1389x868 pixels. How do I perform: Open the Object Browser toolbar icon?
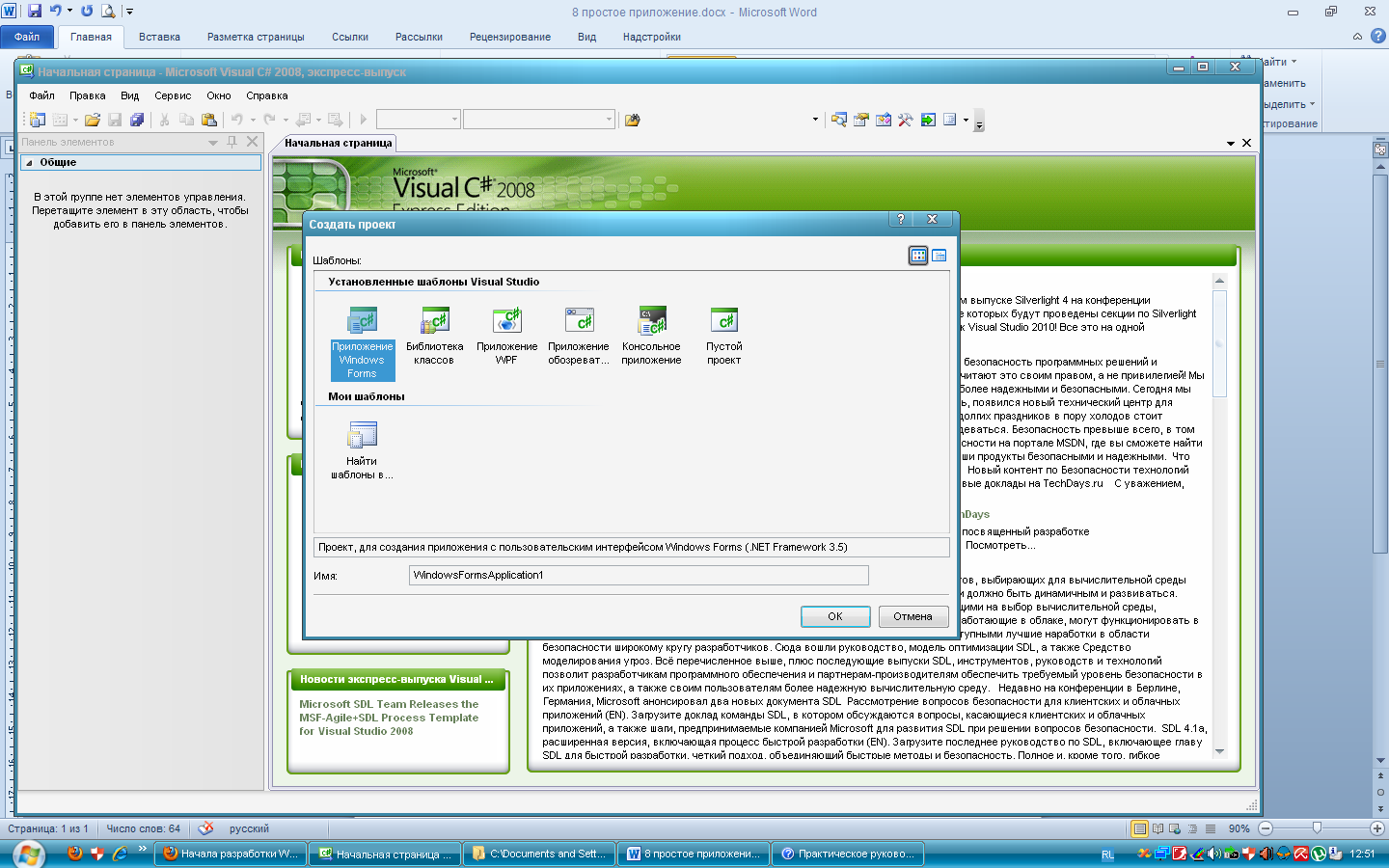pyautogui.click(x=884, y=120)
